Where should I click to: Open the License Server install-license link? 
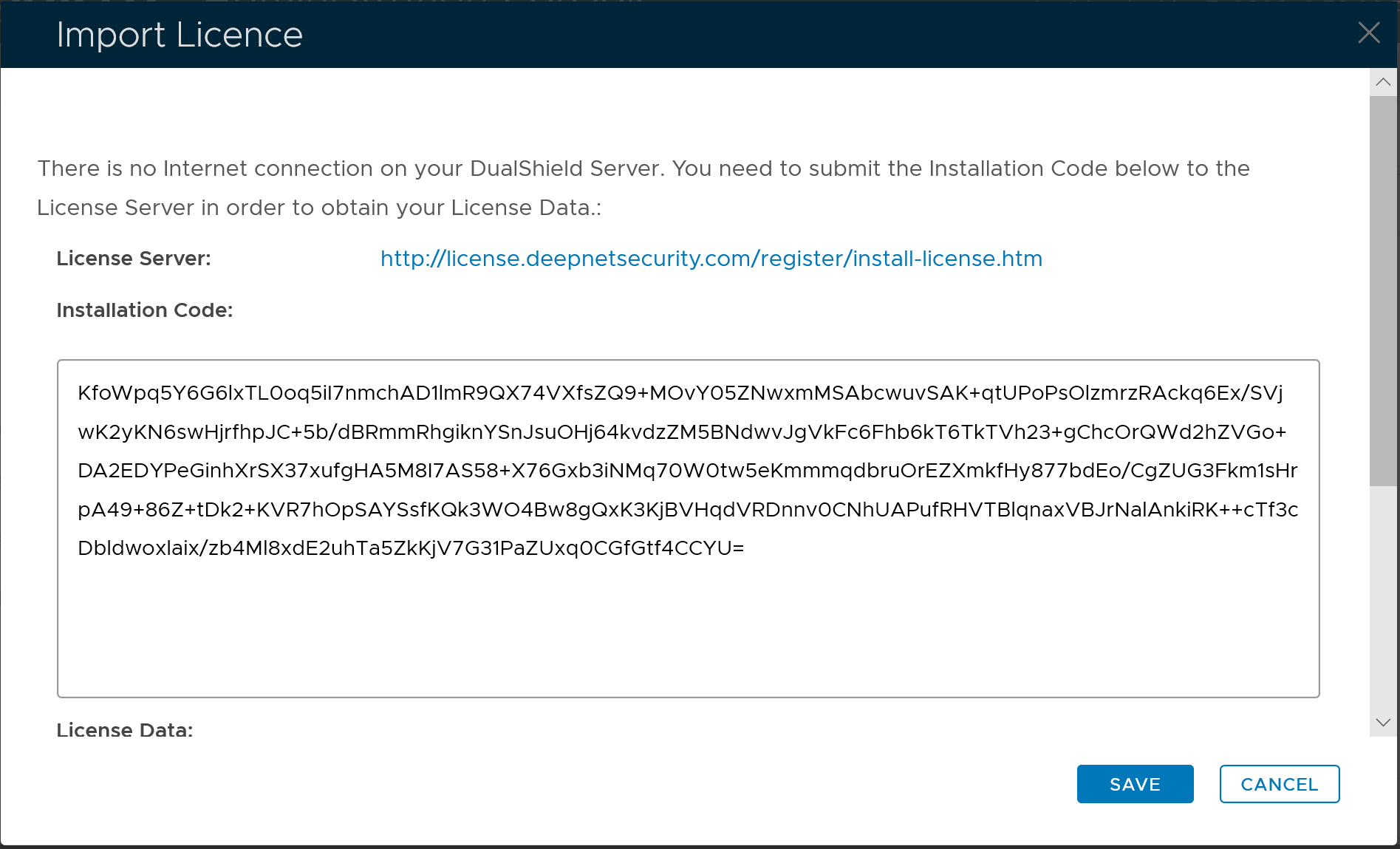pyautogui.click(x=711, y=259)
